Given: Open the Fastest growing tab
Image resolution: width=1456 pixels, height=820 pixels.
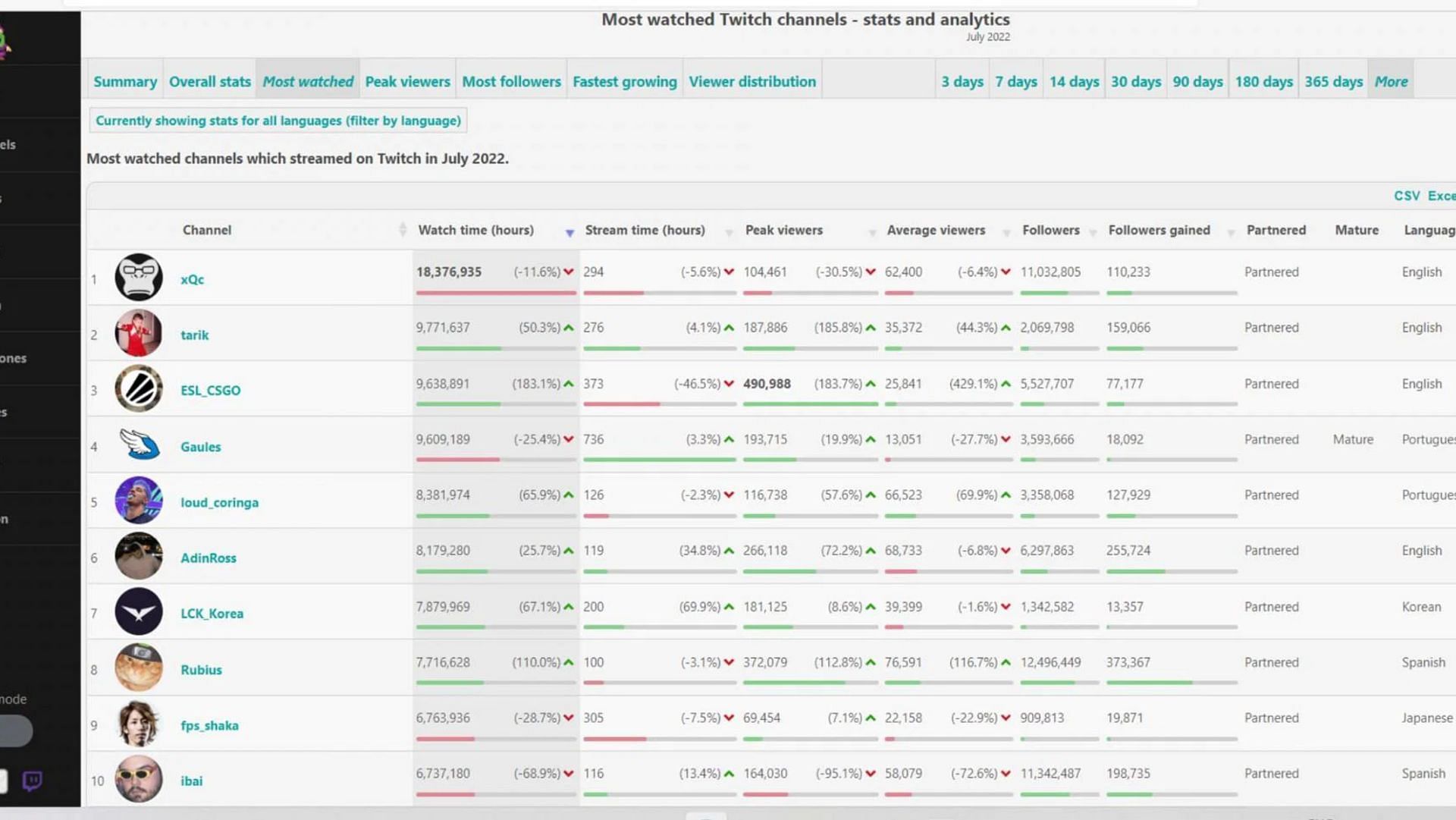Looking at the screenshot, I should [x=624, y=81].
